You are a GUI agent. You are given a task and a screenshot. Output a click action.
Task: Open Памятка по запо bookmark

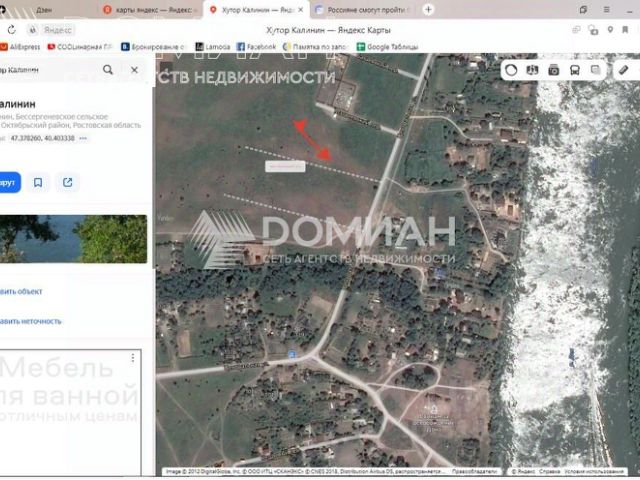tap(316, 47)
